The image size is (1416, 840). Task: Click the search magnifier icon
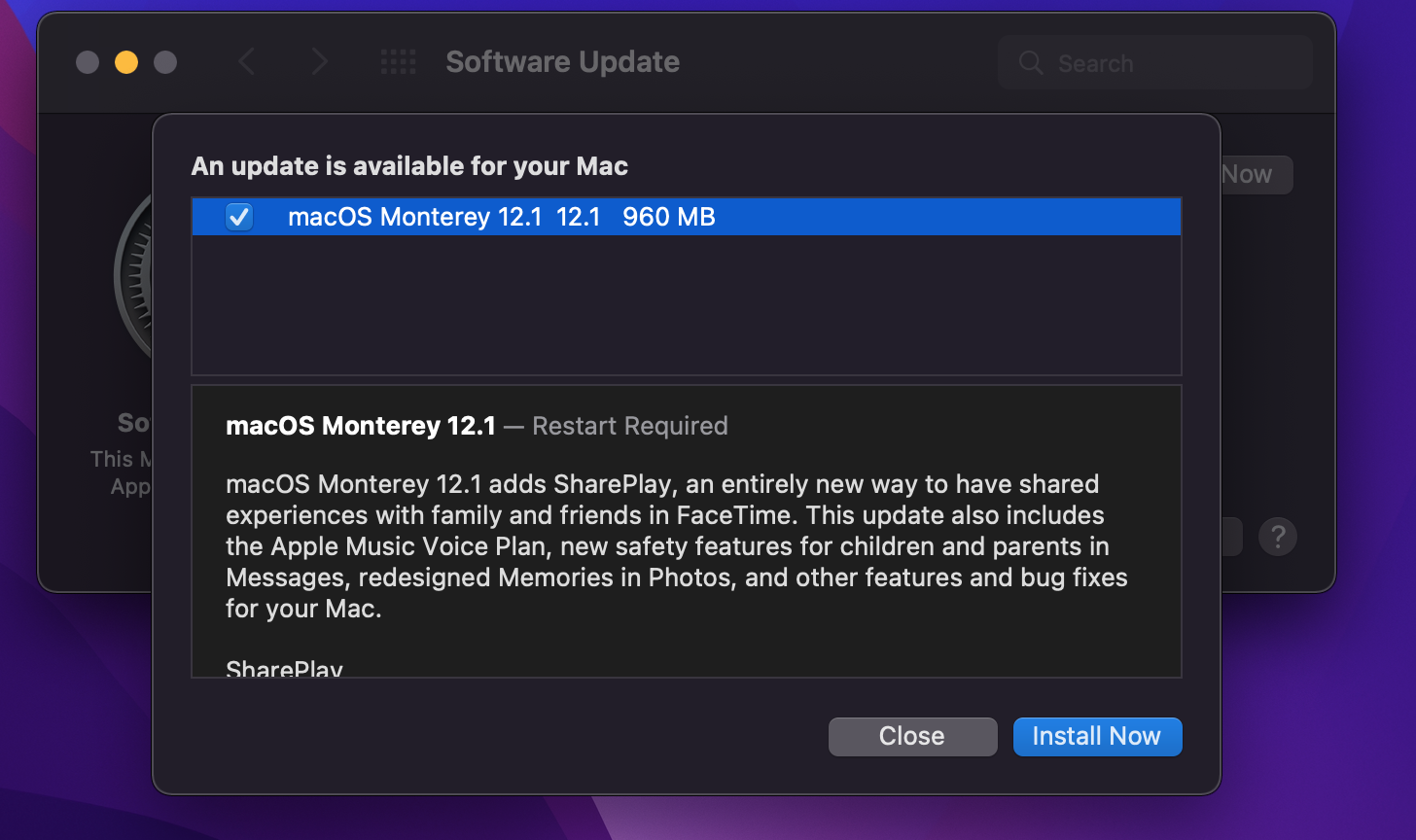coord(1030,63)
